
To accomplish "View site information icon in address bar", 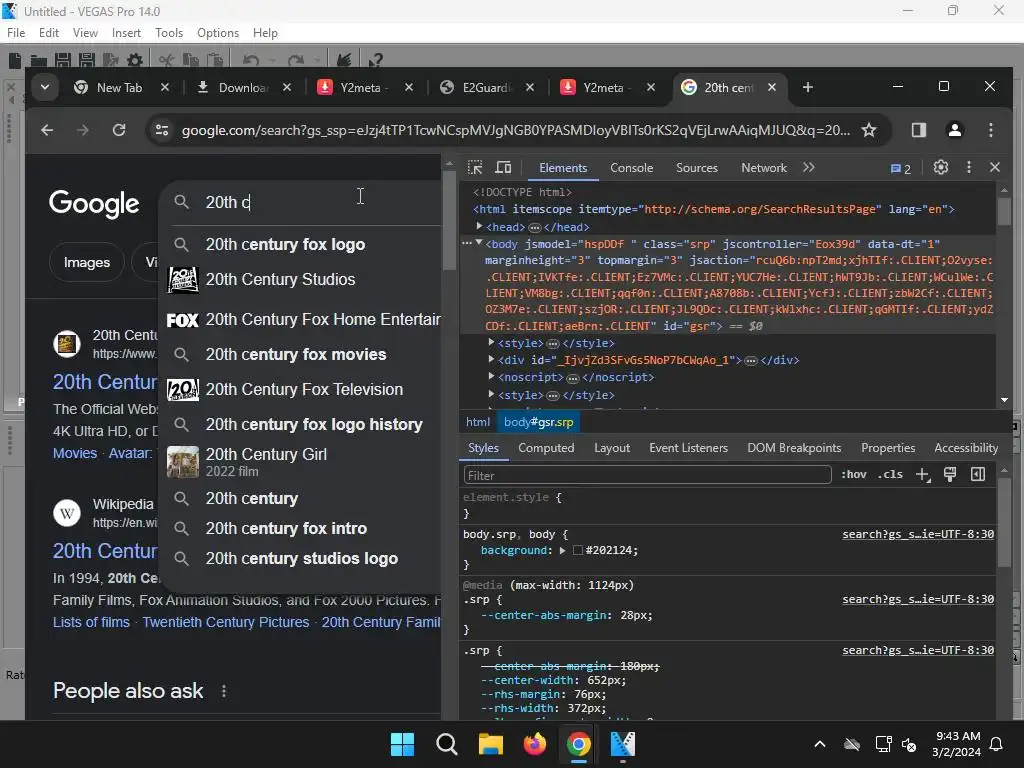I will coord(161,130).
